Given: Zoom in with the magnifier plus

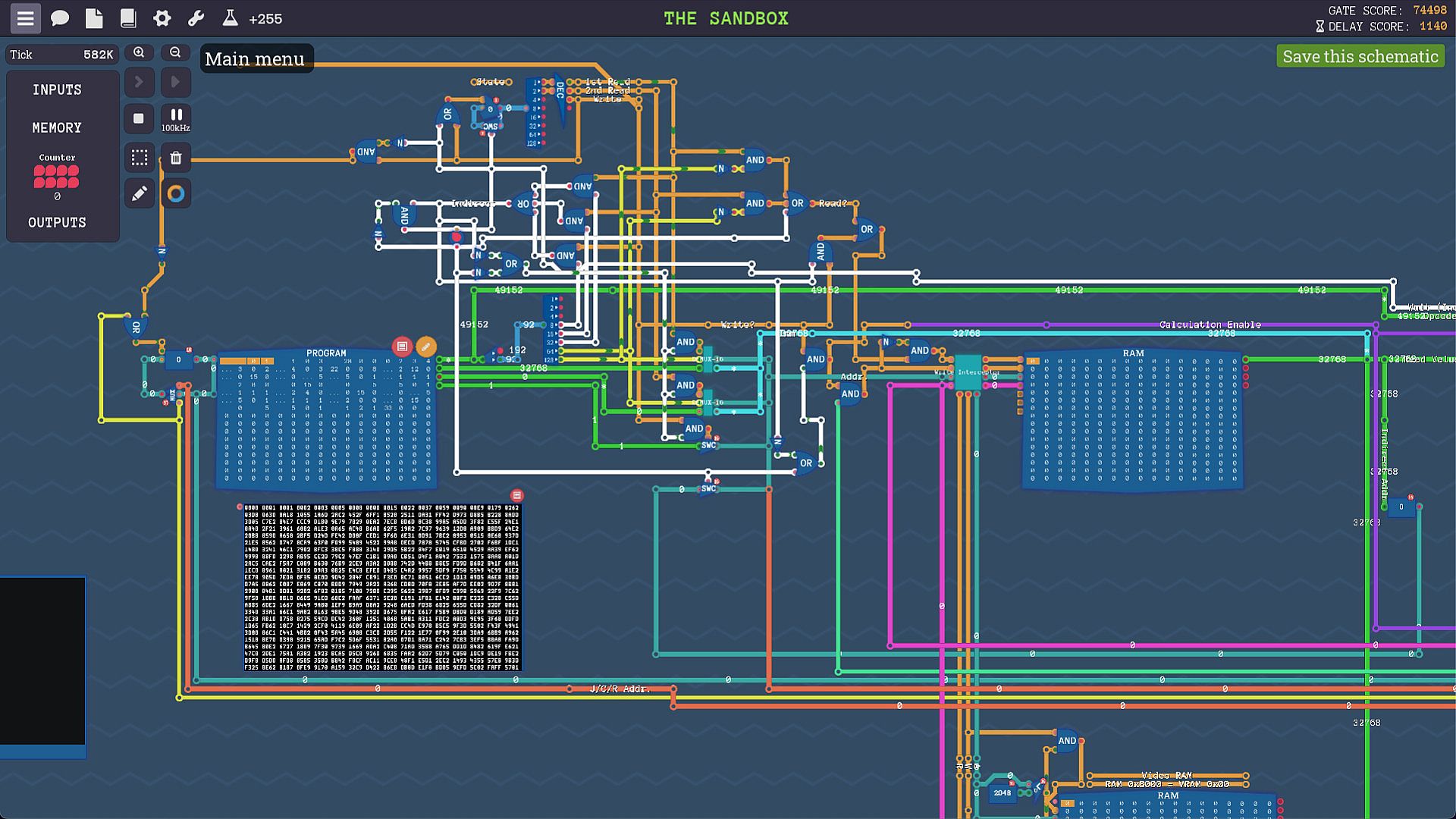Looking at the screenshot, I should click(139, 52).
